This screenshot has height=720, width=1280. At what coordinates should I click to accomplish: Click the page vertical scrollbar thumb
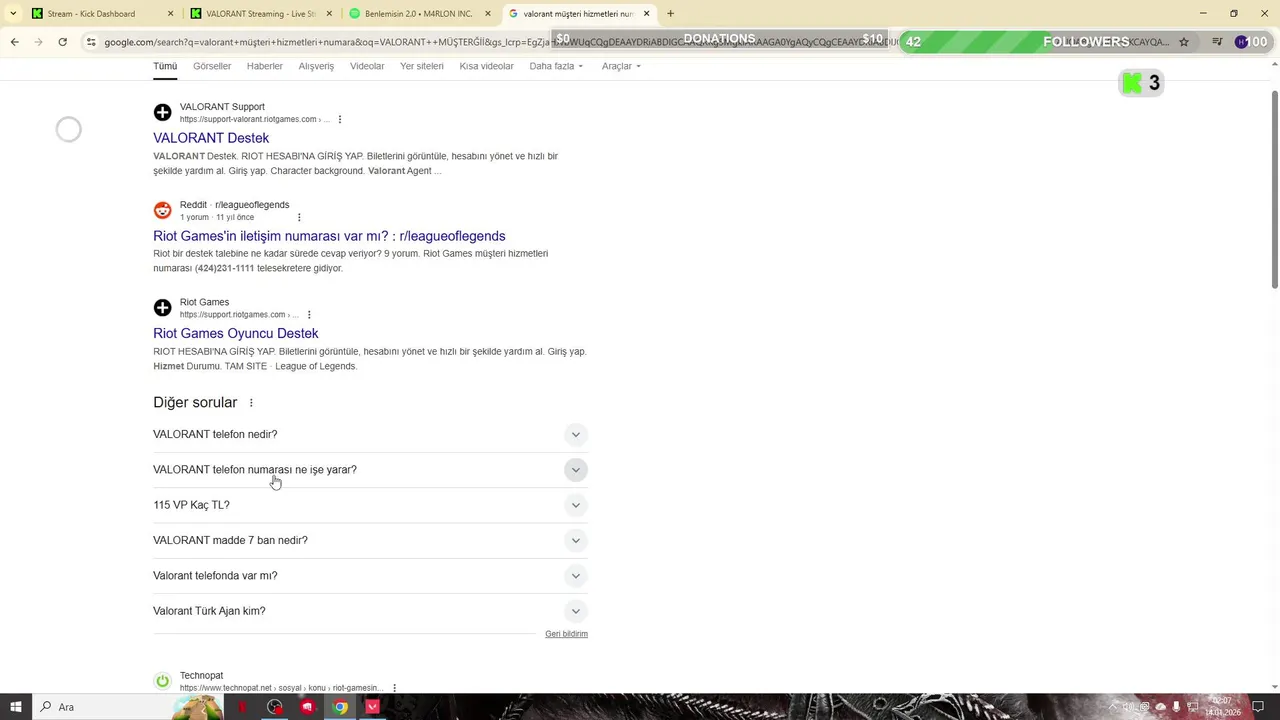coord(1274,190)
